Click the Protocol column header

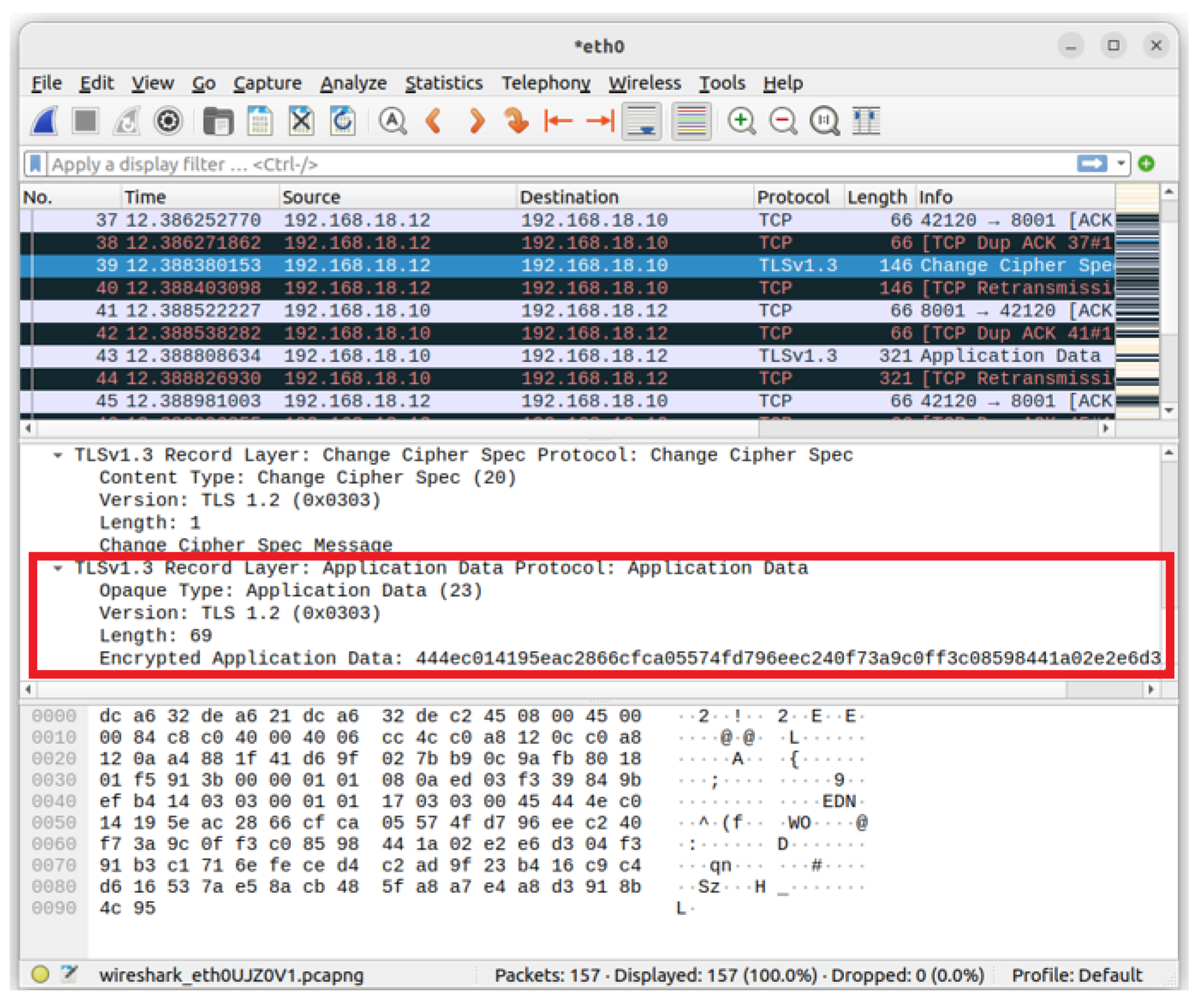(x=793, y=198)
